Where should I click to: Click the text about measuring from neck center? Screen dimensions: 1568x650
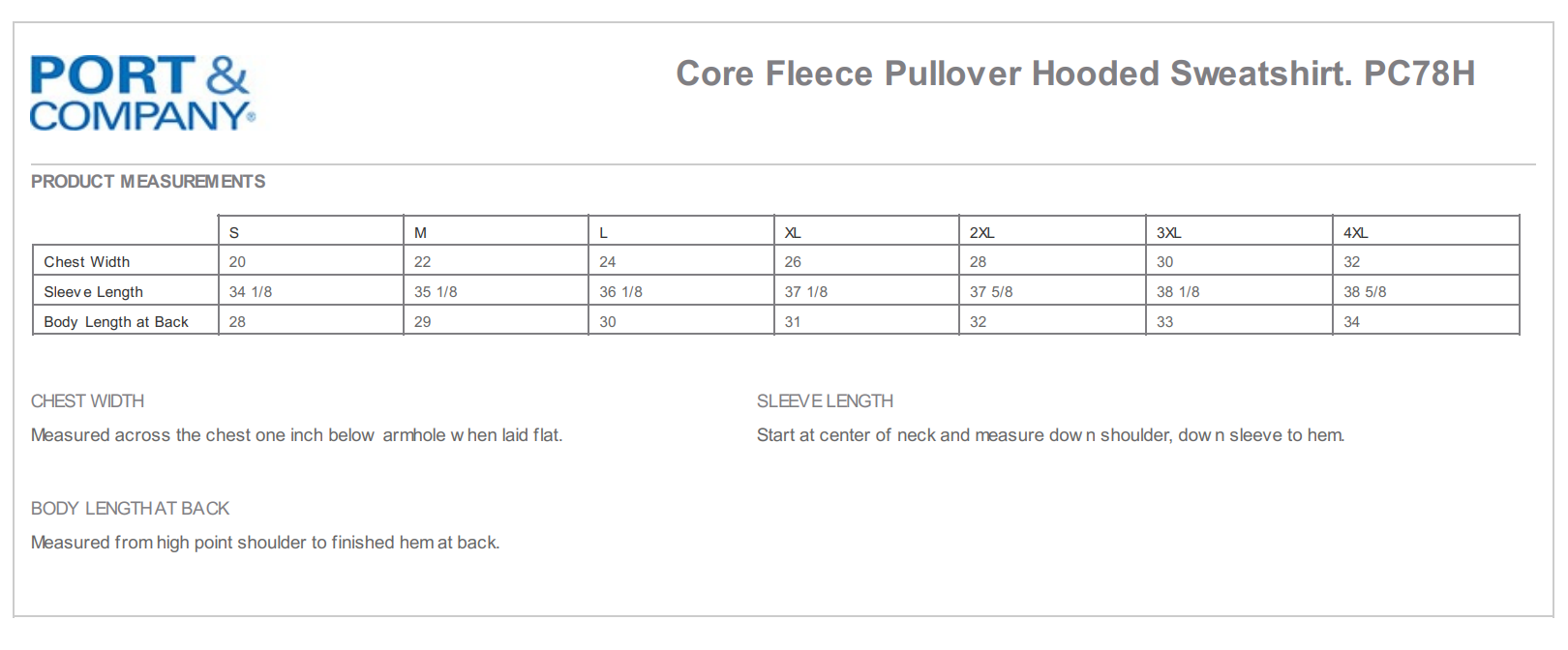click(x=1050, y=435)
